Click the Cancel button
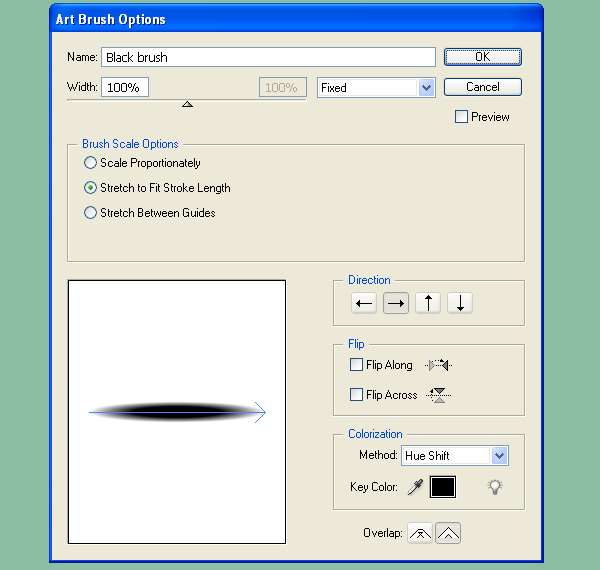This screenshot has width=600, height=570. click(482, 87)
